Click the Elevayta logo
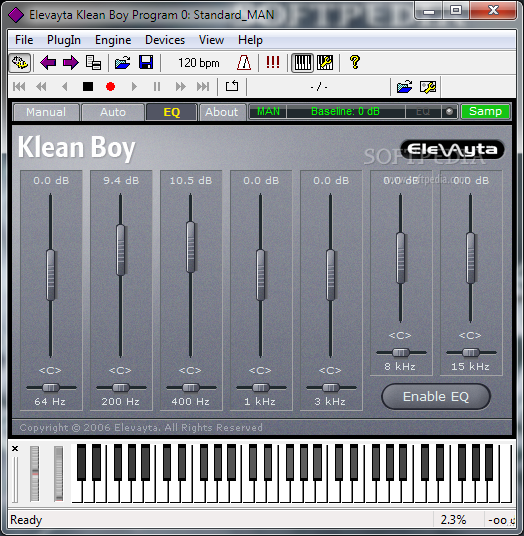The height and width of the screenshot is (536, 524). point(453,150)
